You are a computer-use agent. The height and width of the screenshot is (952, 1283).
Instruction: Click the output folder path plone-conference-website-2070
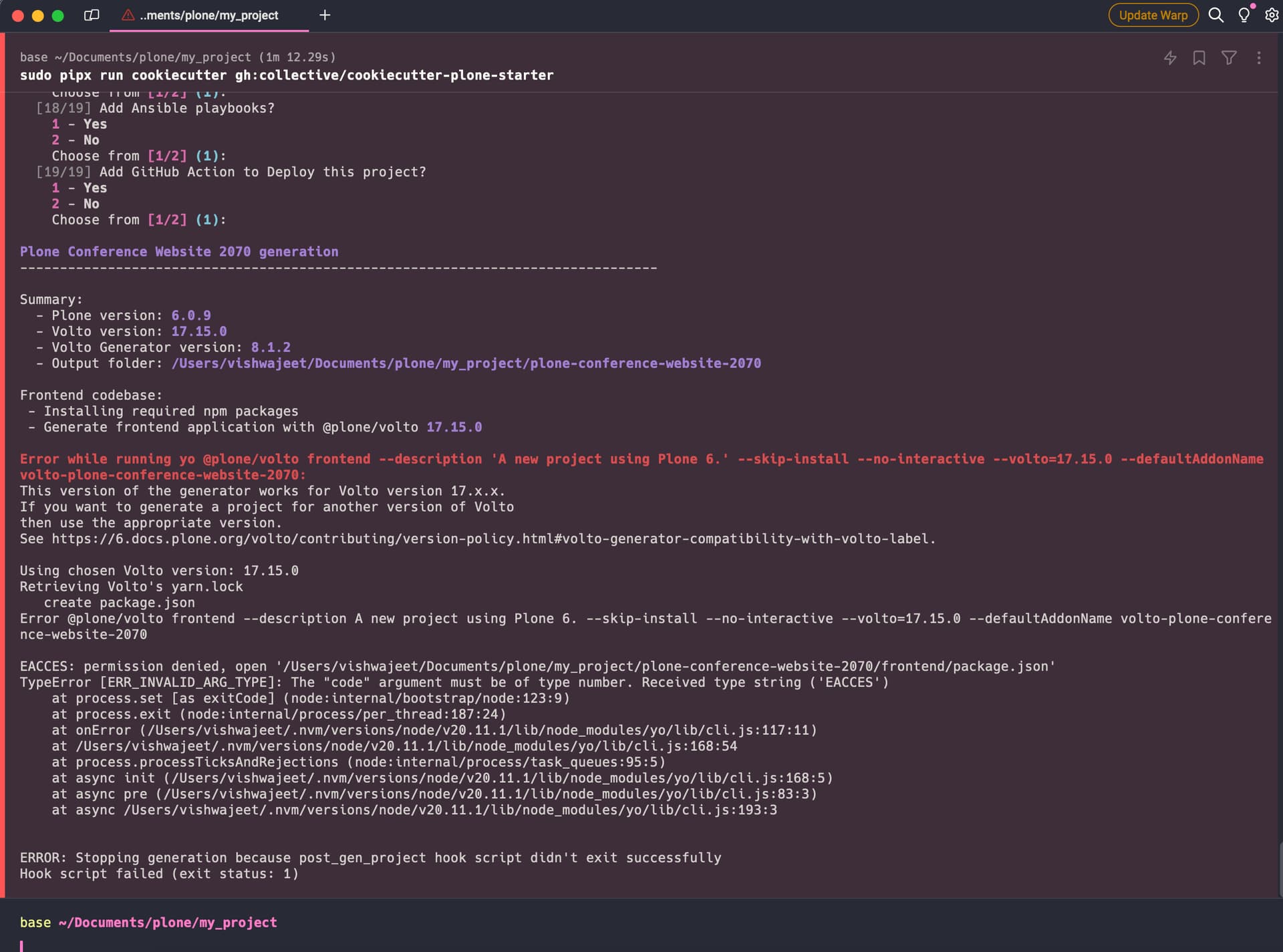(466, 363)
